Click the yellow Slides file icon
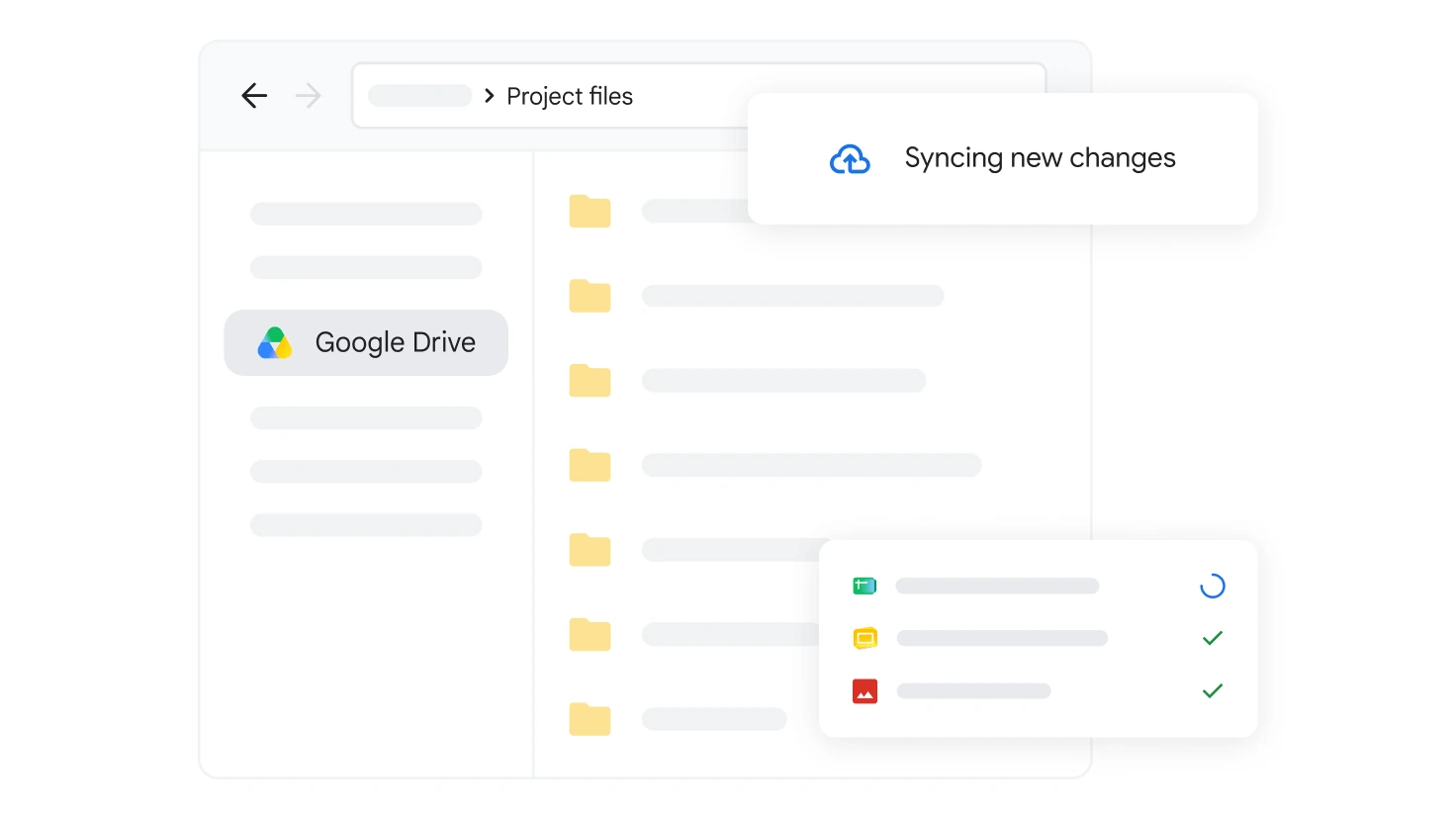1456x819 pixels. point(864,638)
